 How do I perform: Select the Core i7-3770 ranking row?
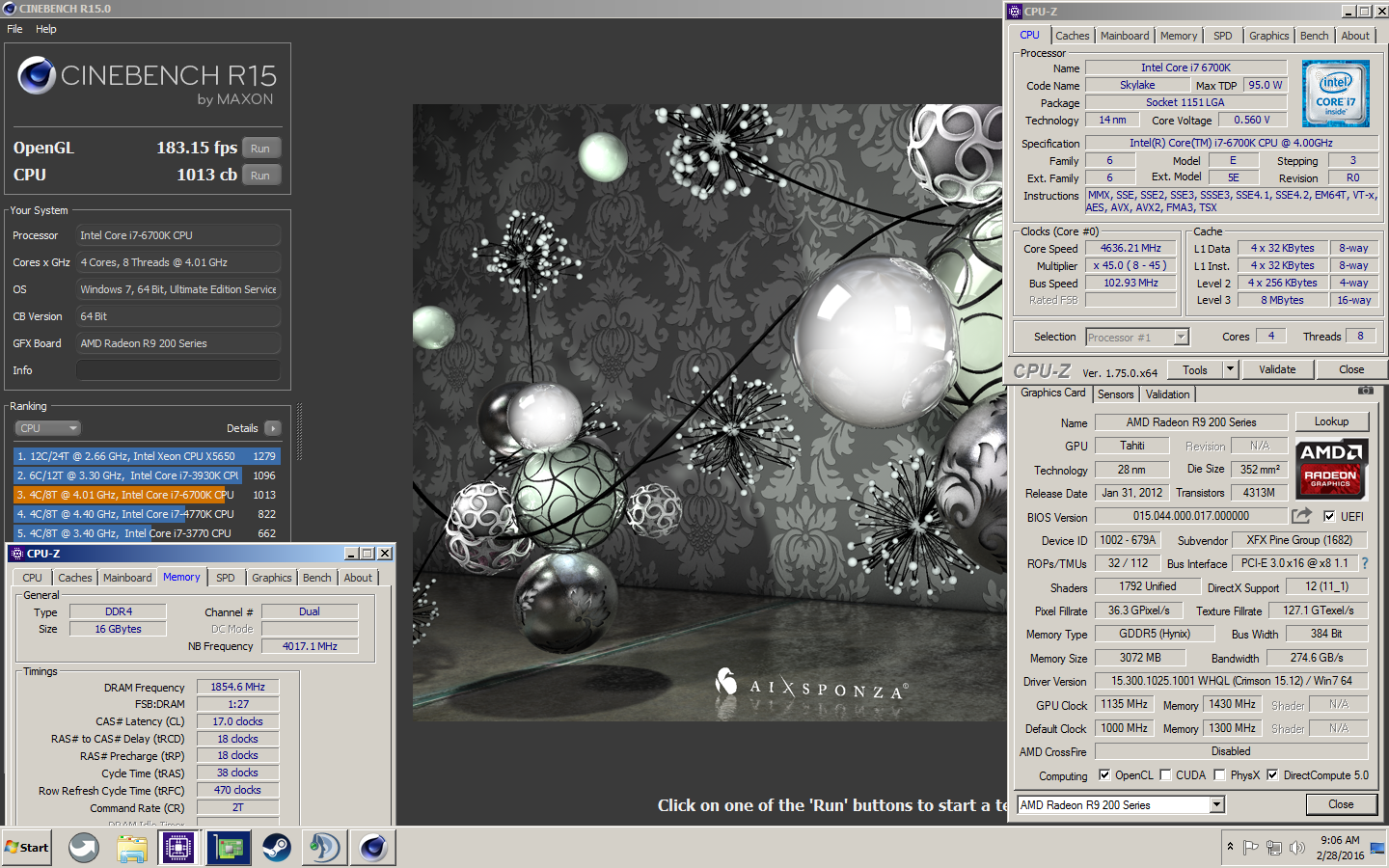[x=147, y=532]
